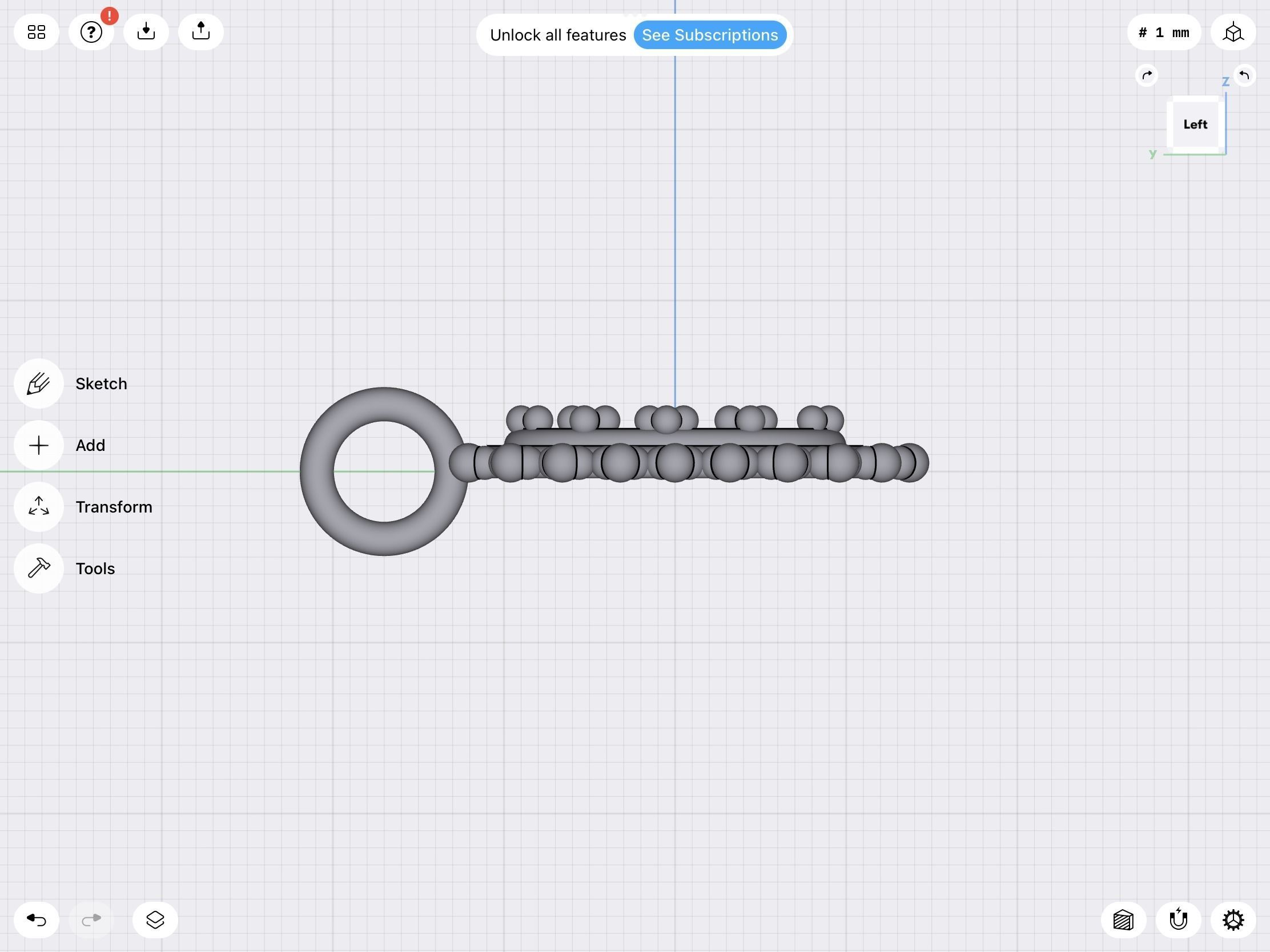Select the gray torus ring object
Screen dimensions: 1270x952
click(x=317, y=471)
